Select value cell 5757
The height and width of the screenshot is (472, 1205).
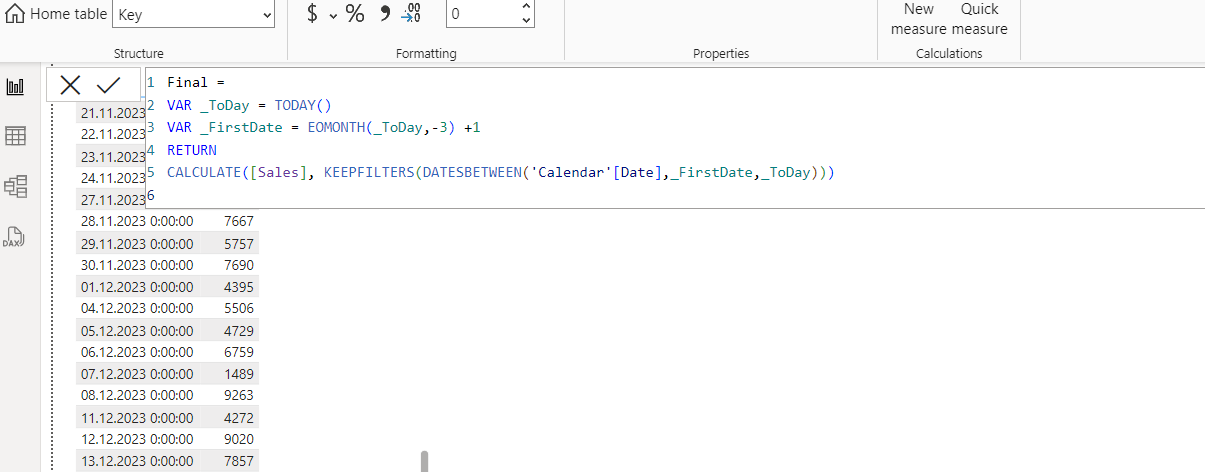240,243
